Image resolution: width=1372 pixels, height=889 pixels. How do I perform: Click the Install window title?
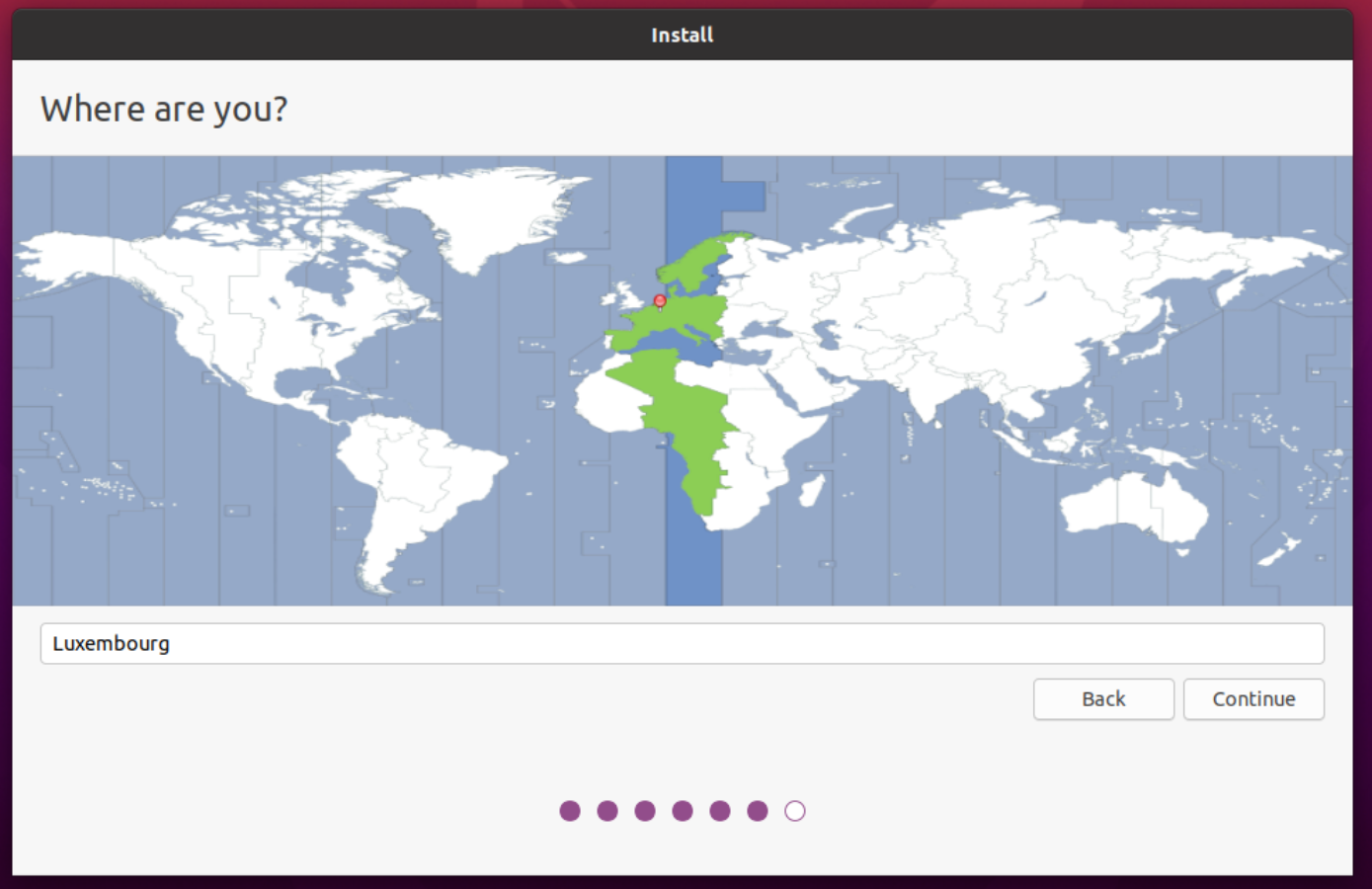pos(682,35)
